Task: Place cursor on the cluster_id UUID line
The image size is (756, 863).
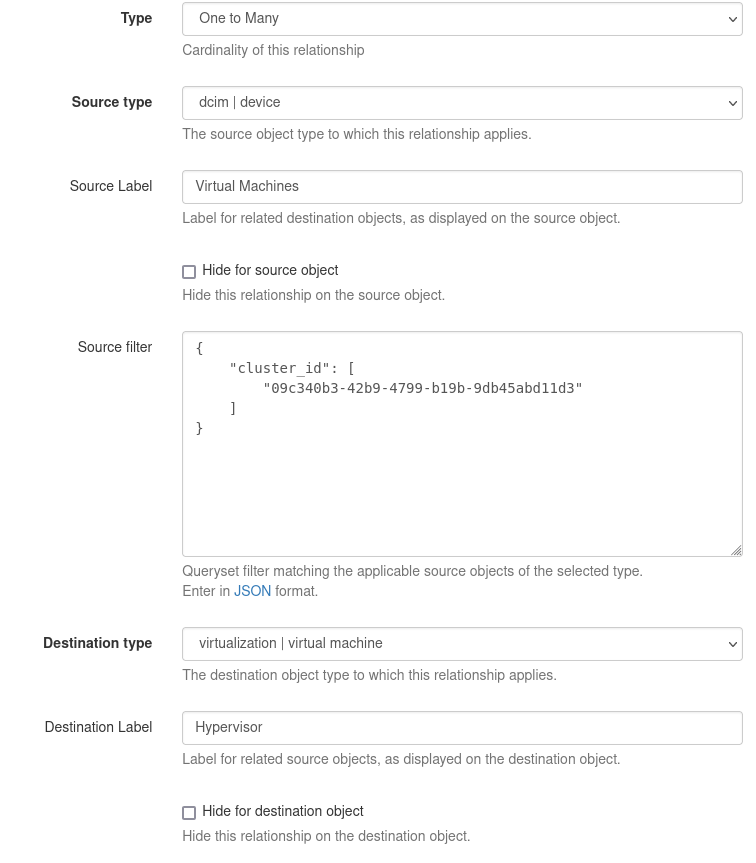Action: click(420, 388)
